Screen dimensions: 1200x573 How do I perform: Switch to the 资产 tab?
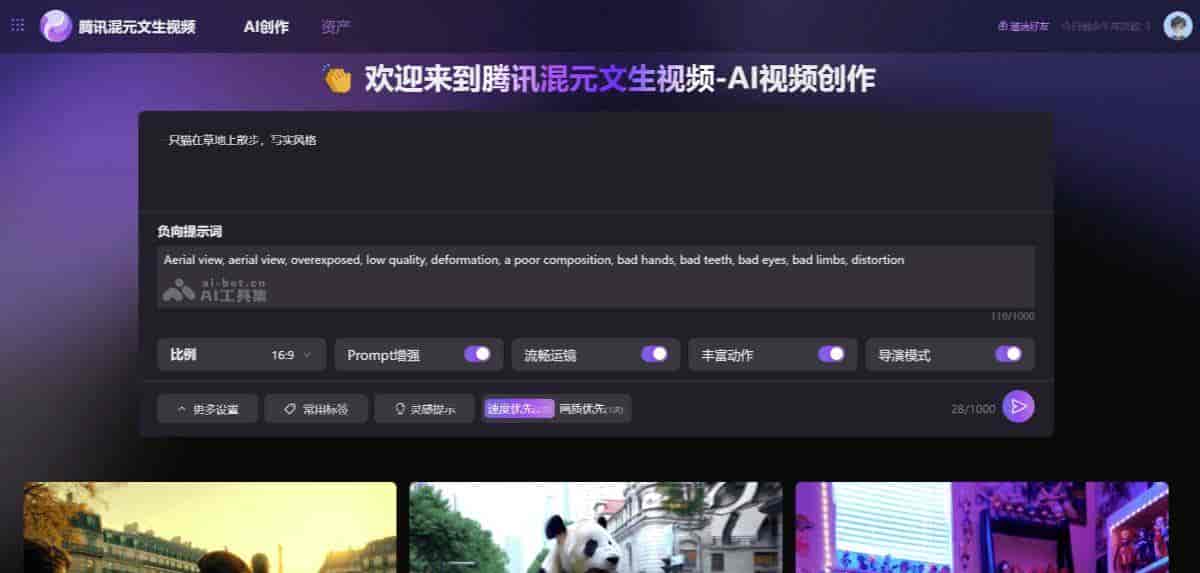[x=336, y=27]
